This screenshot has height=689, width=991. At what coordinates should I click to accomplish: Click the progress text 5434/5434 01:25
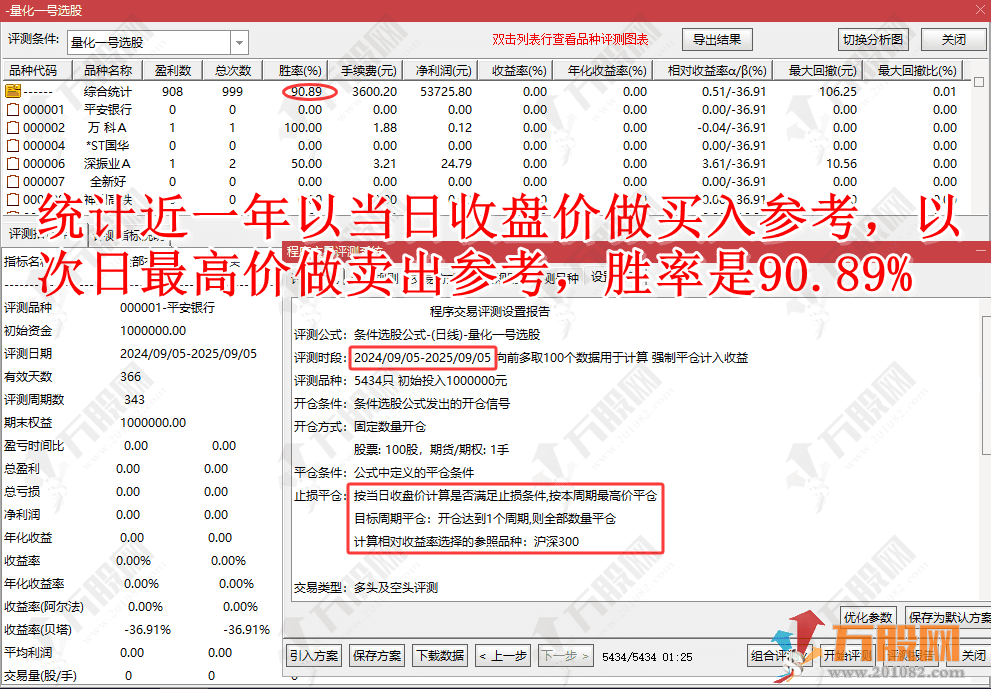[x=647, y=657]
